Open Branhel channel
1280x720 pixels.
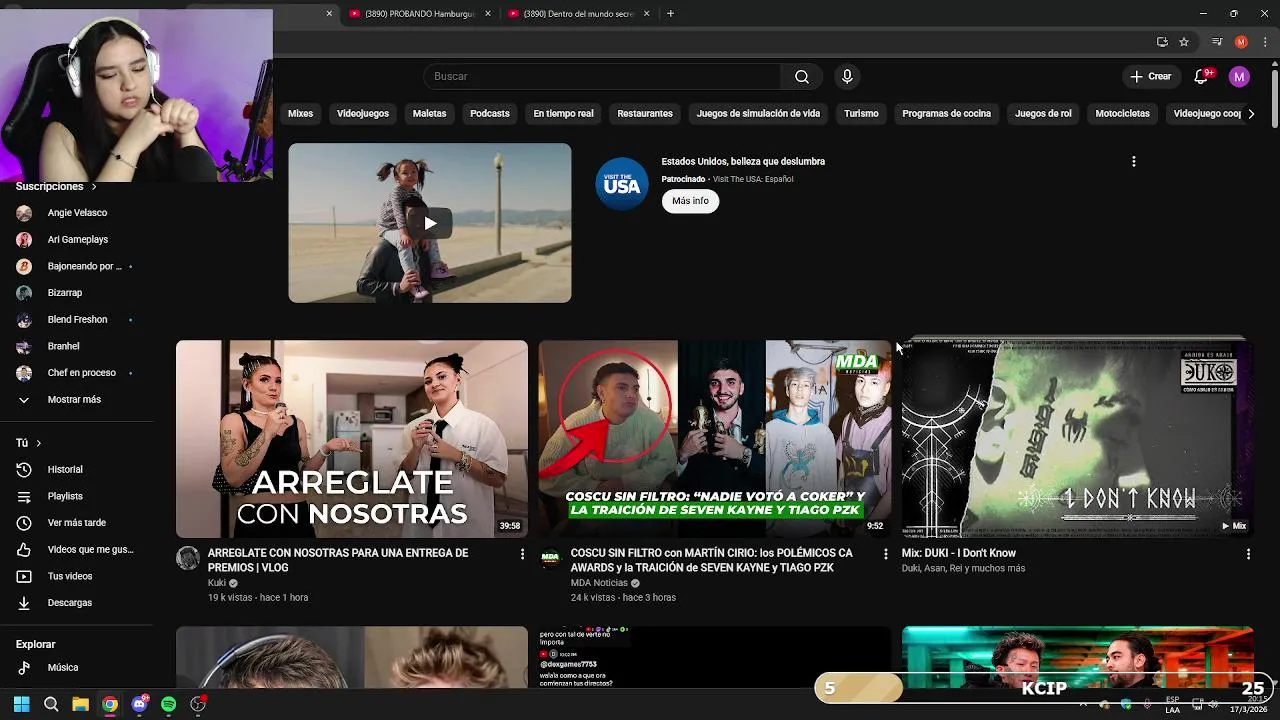click(77, 346)
